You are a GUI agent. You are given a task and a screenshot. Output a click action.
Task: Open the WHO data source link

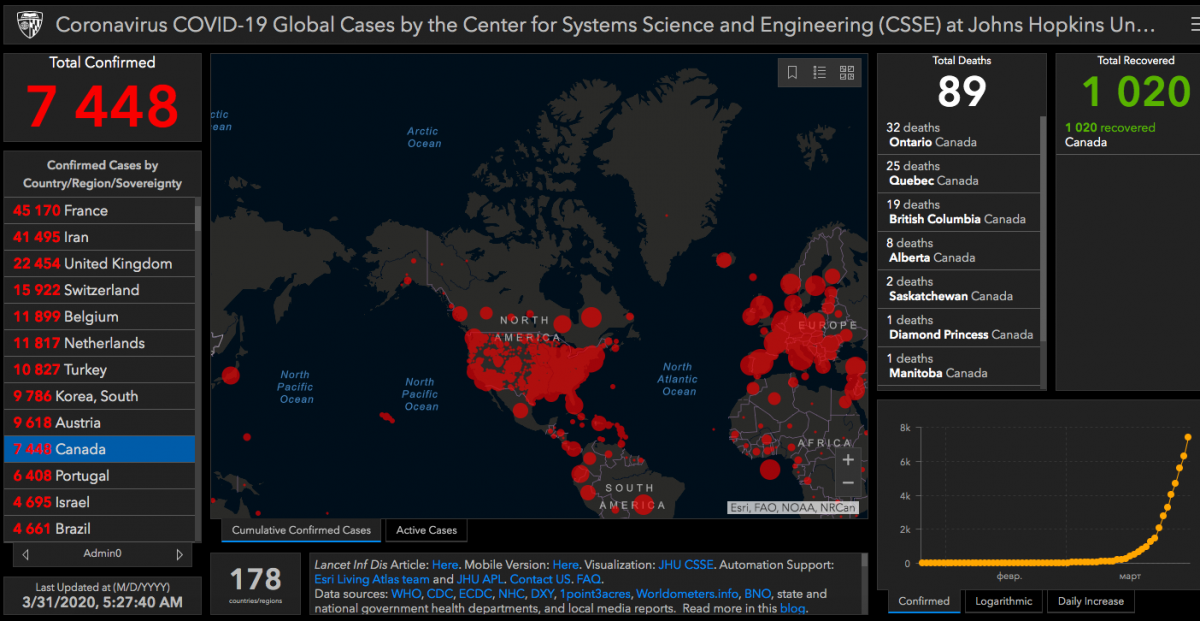[406, 594]
